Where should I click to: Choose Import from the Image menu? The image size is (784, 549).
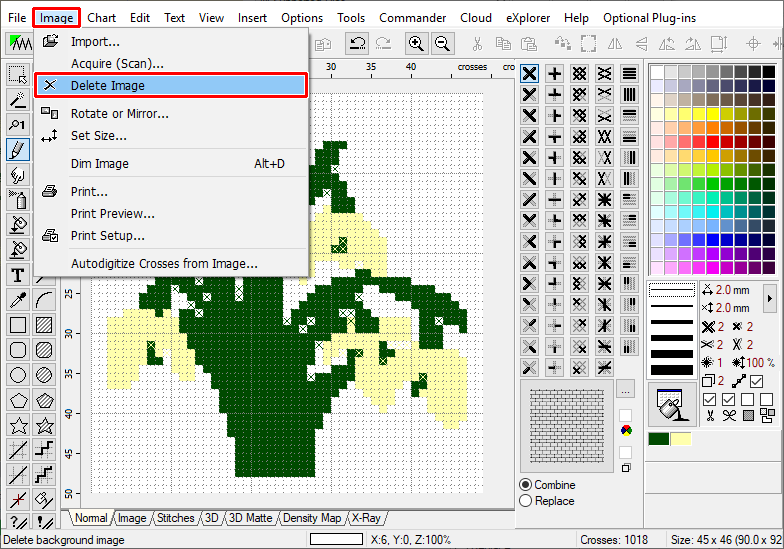coord(170,42)
